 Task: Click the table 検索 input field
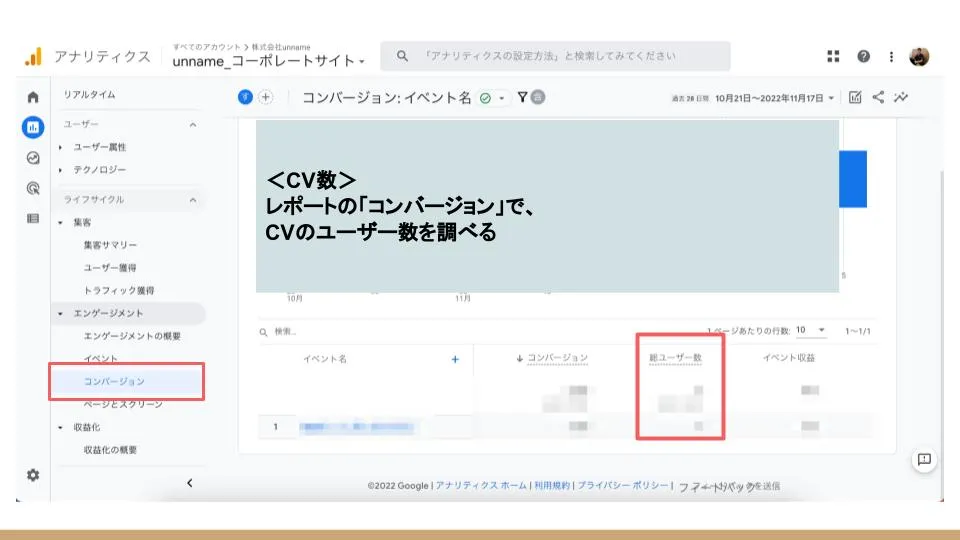point(285,332)
